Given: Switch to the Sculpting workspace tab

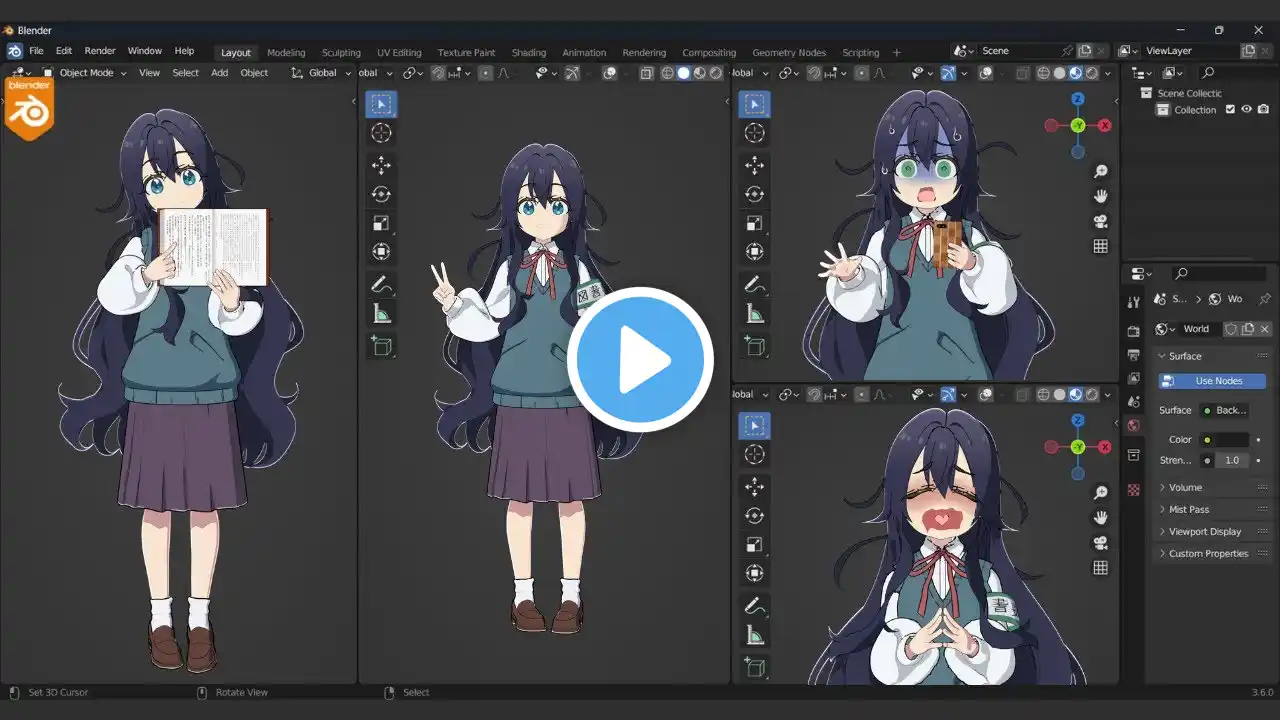Looking at the screenshot, I should (341, 53).
